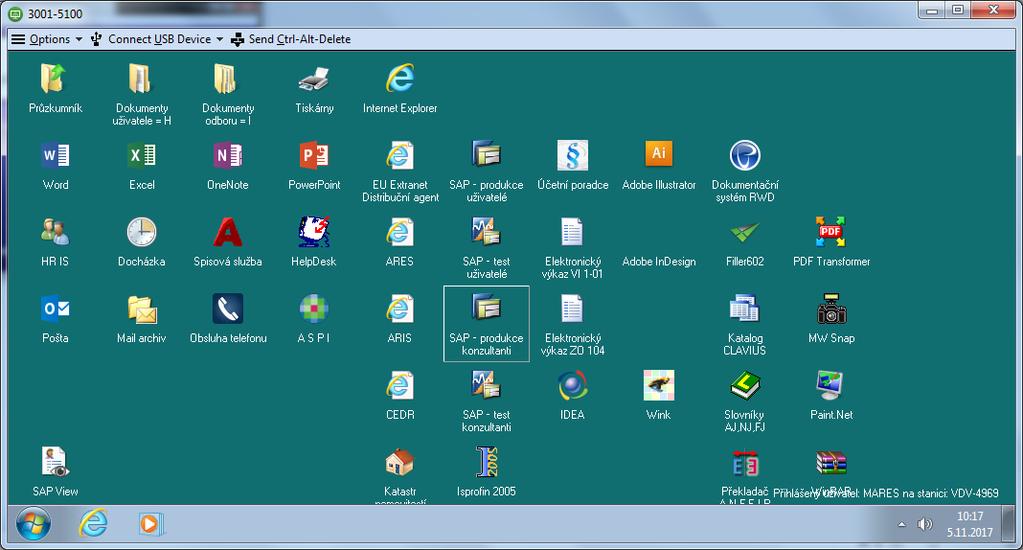Open Windows Media Player taskbar icon
The image size is (1023, 550).
(150, 524)
